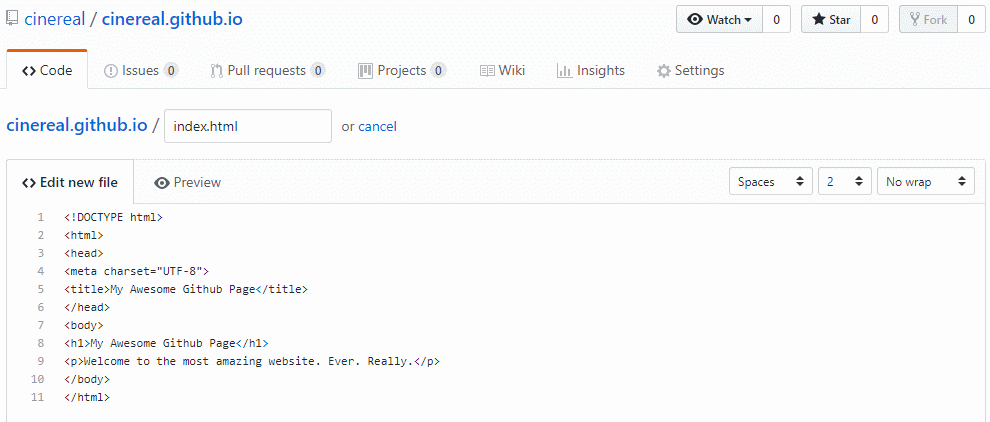Open the Spaces indent mode dropdown
Screen dimensions: 990x422
(771, 181)
